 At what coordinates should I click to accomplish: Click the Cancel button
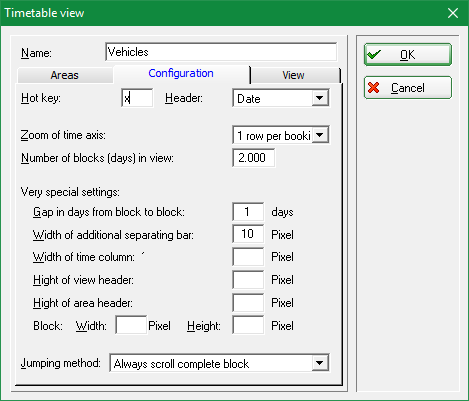(408, 88)
